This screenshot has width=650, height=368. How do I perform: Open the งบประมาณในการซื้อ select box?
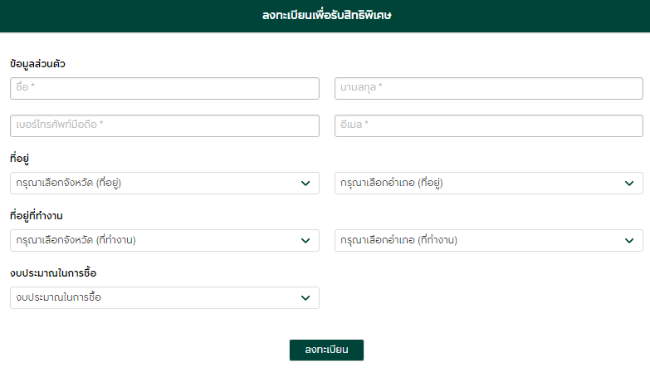[165, 298]
